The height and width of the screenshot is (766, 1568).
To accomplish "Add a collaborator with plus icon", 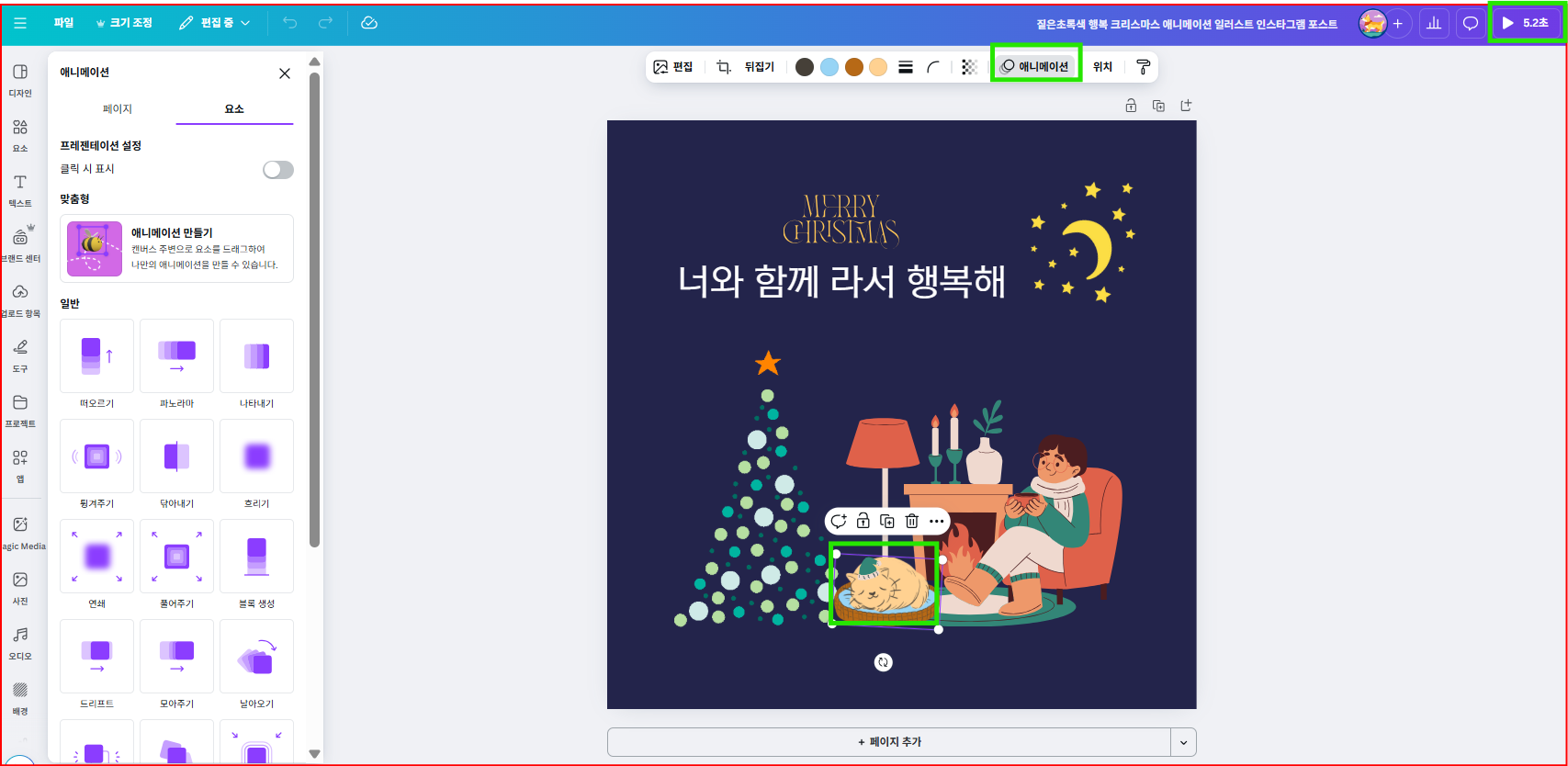I will click(x=1398, y=24).
